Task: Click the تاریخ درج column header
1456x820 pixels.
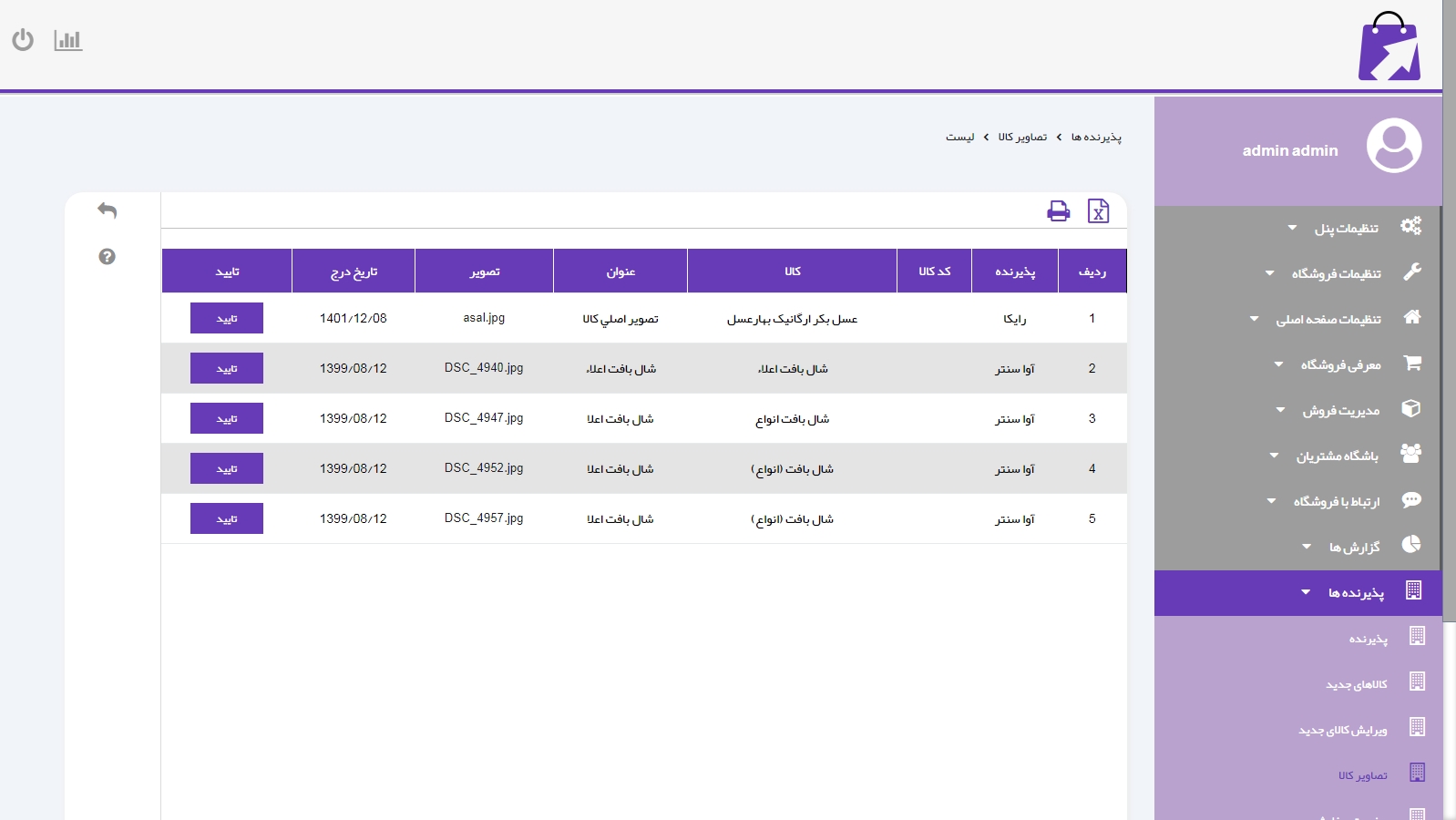Action: pos(354,272)
